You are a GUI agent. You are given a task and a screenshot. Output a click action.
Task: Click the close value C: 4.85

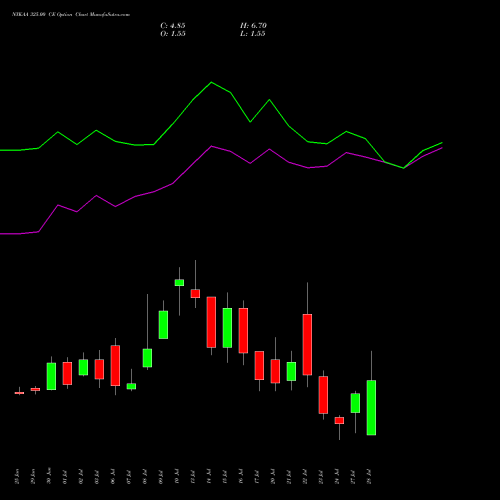173,26
